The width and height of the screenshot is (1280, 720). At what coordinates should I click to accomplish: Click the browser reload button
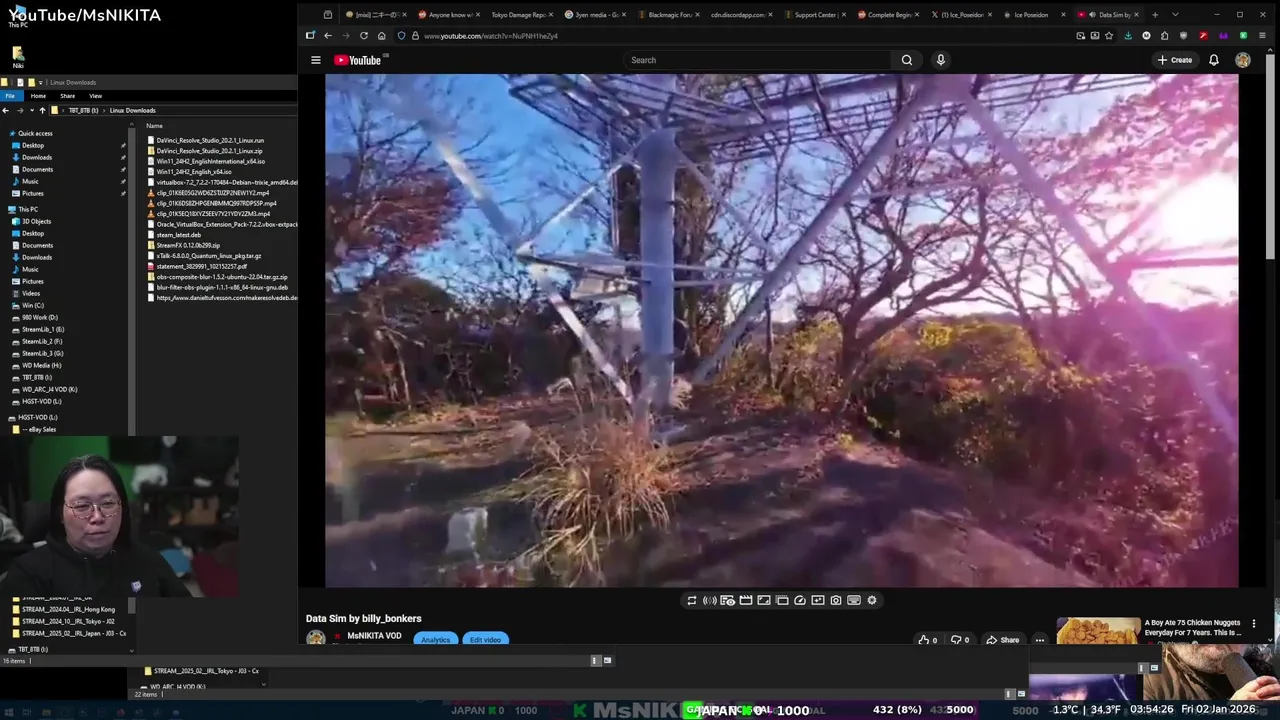tap(363, 36)
